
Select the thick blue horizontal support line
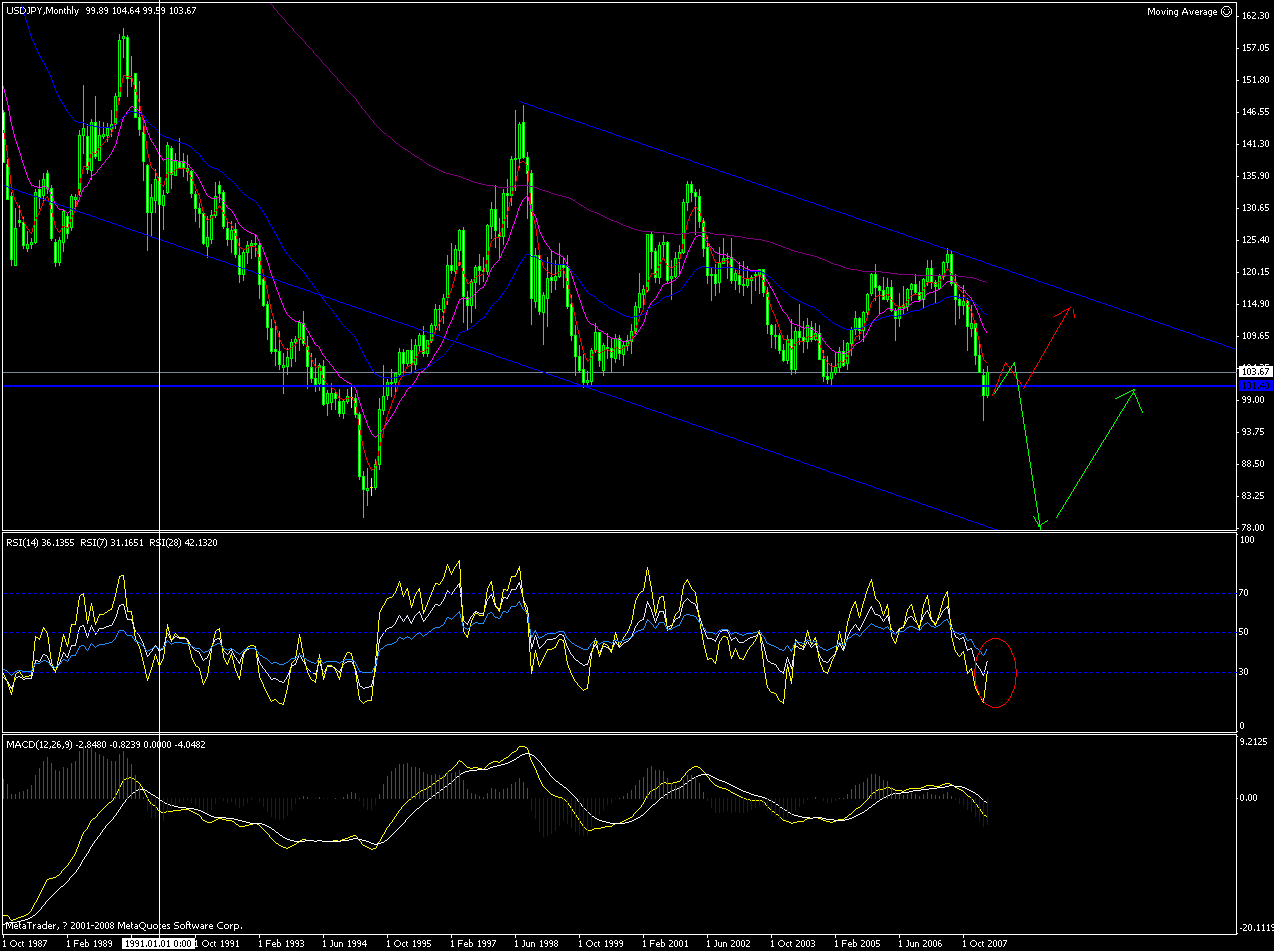click(x=619, y=386)
